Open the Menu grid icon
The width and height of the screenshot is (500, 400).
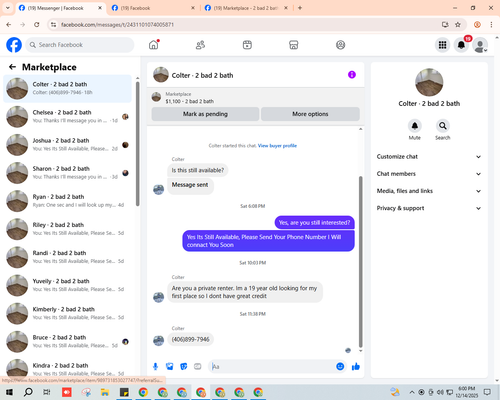point(442,45)
